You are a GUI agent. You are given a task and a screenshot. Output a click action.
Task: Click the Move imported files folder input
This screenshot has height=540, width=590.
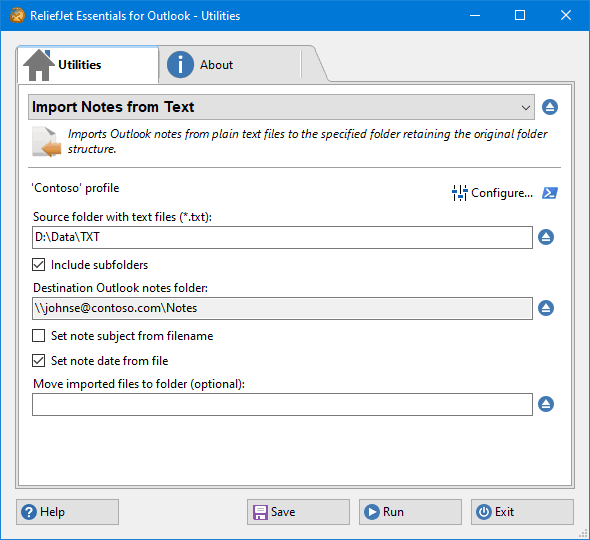[x=282, y=405]
